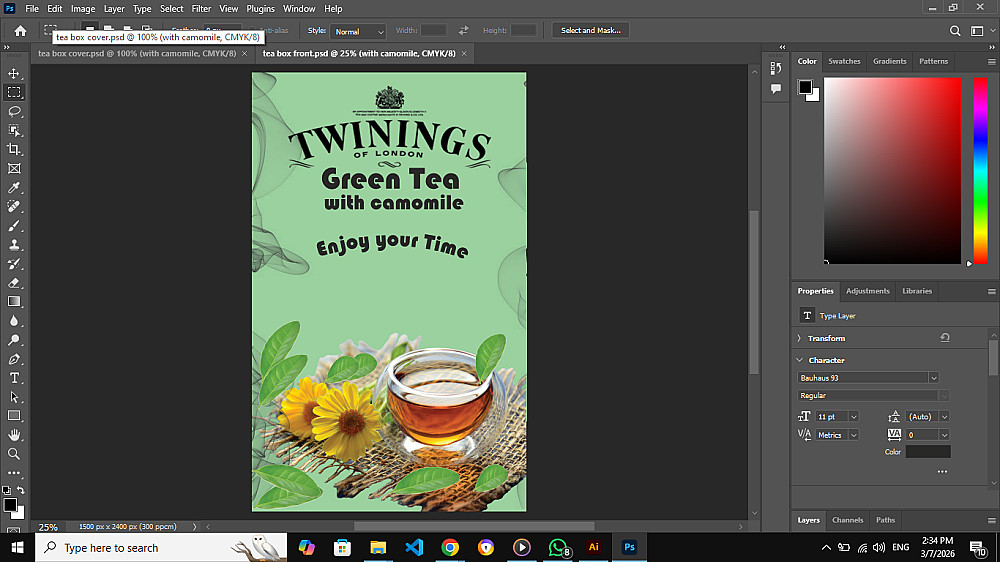Open the Style dropdown set to Normal

click(x=357, y=31)
